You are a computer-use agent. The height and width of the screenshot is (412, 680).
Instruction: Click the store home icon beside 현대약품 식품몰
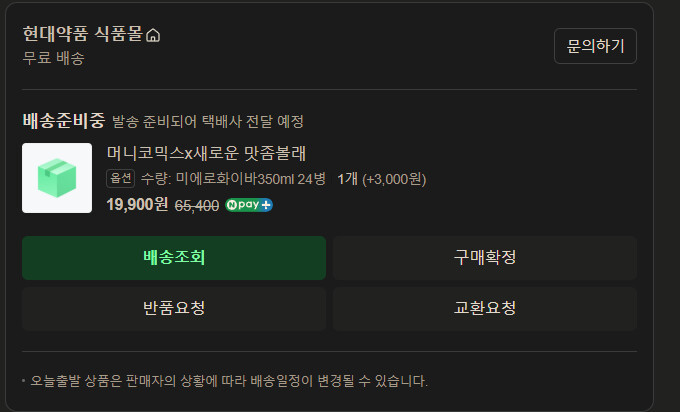153,35
